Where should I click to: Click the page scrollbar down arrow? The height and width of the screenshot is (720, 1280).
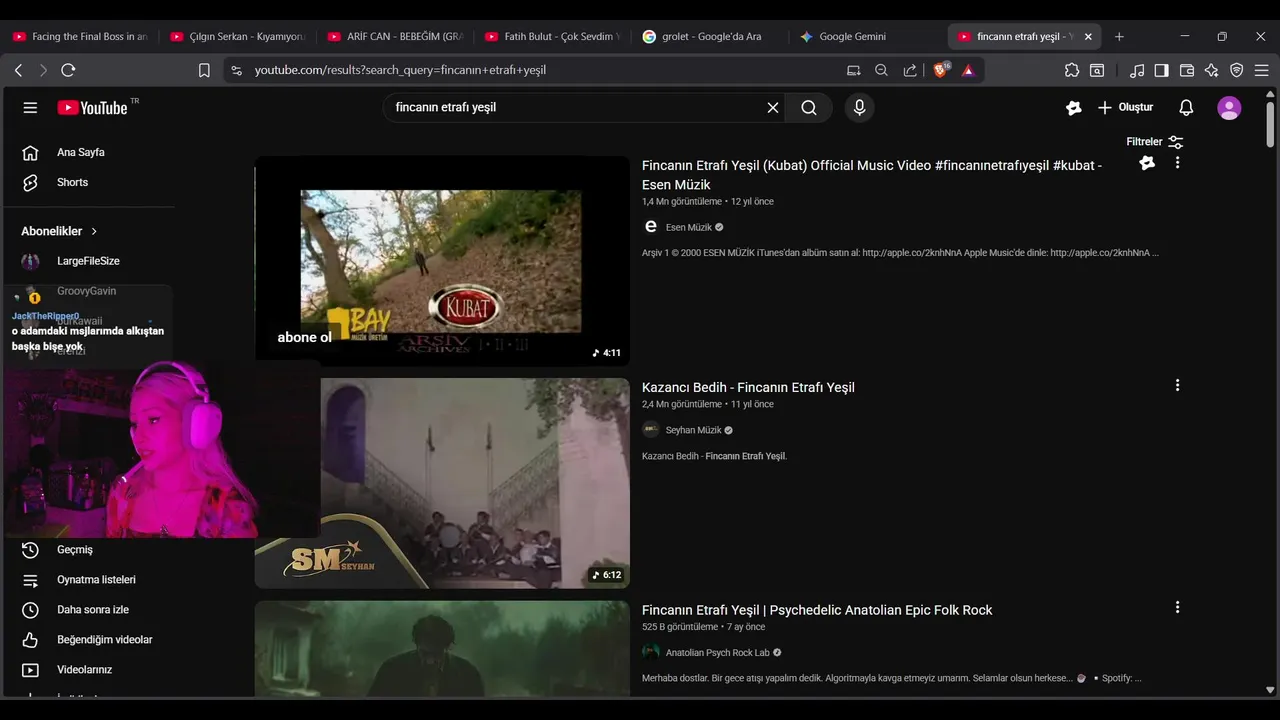coord(1270,690)
